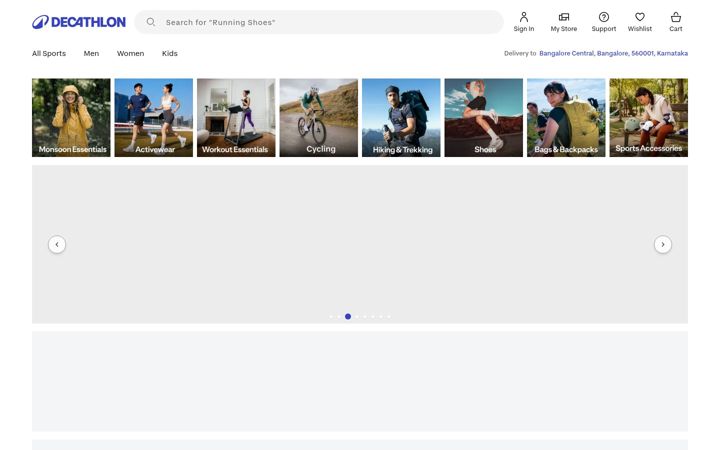Open the Sign In account icon
Screen dimensions: 720x450
click(523, 22)
